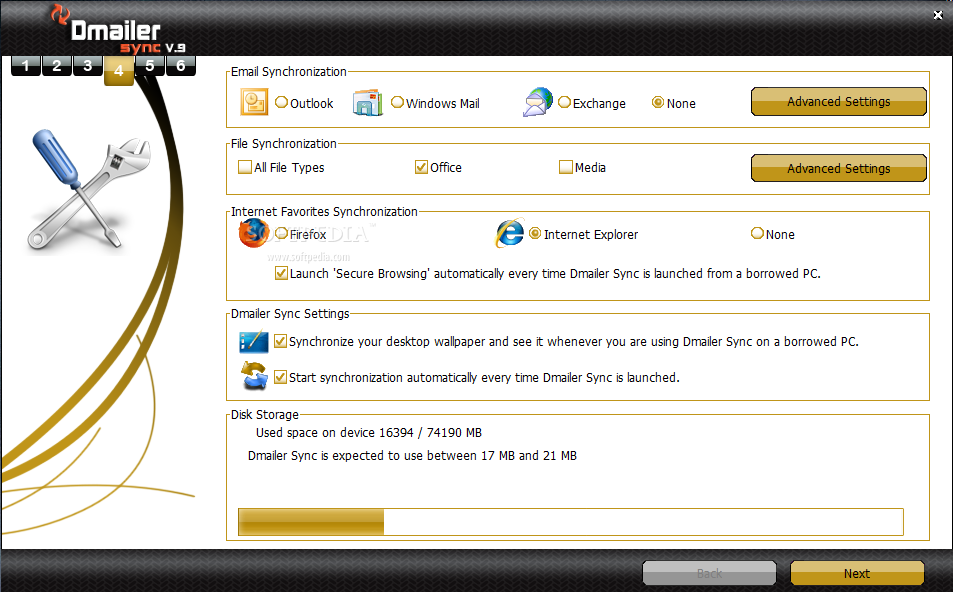This screenshot has height=592, width=953.
Task: Click the Windows Mail icon
Action: pos(368,102)
